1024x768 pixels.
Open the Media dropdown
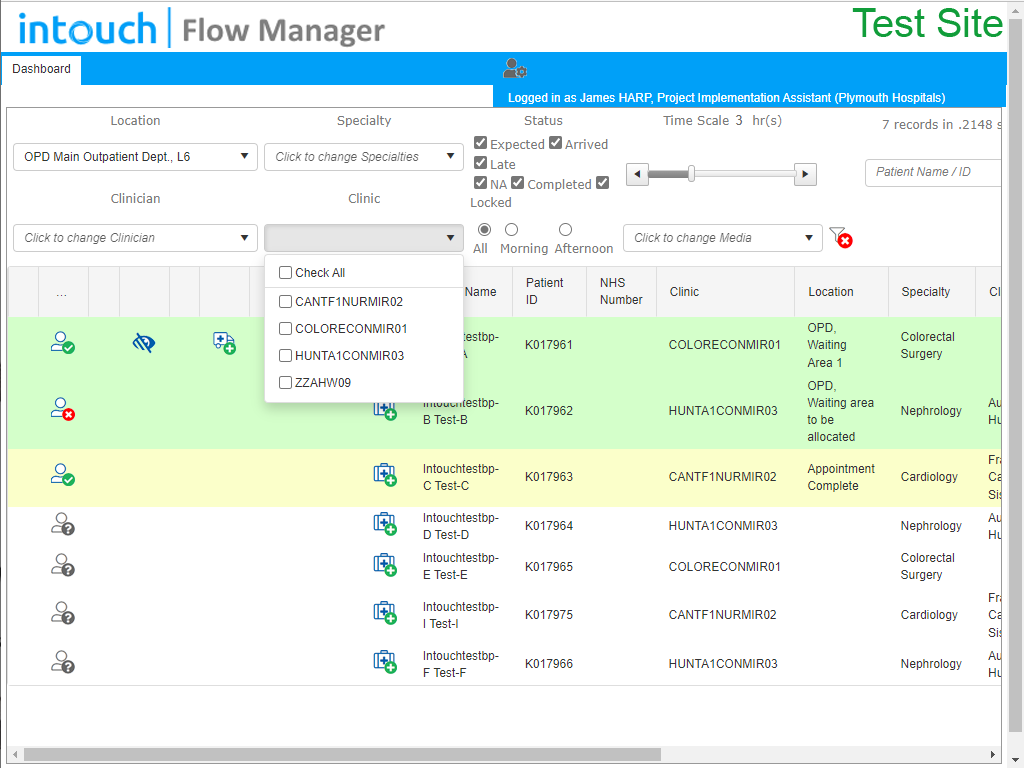click(x=723, y=238)
